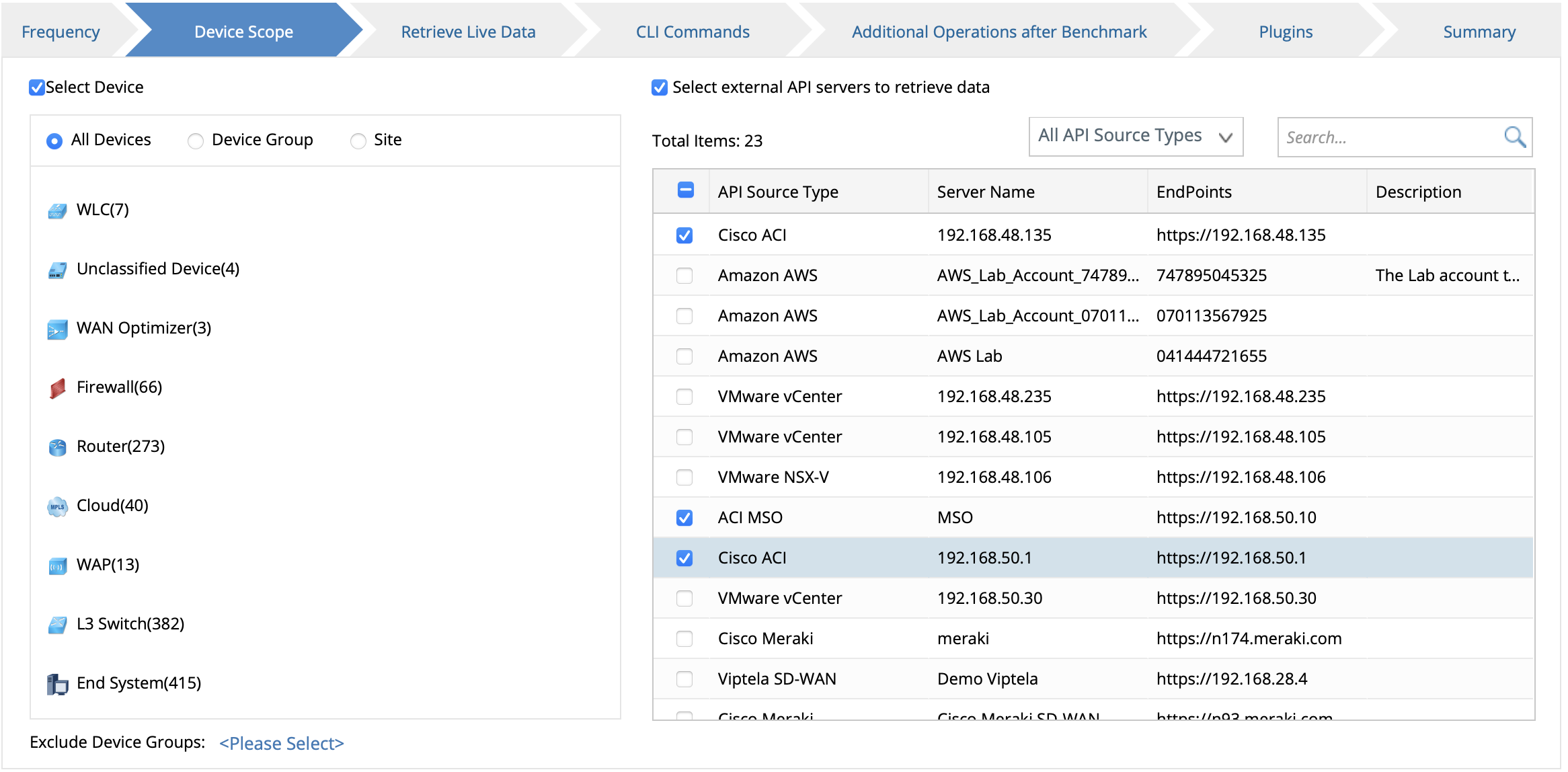Select the Cloud MPLS device icon
Screen dimensions: 1568x772
click(57, 506)
